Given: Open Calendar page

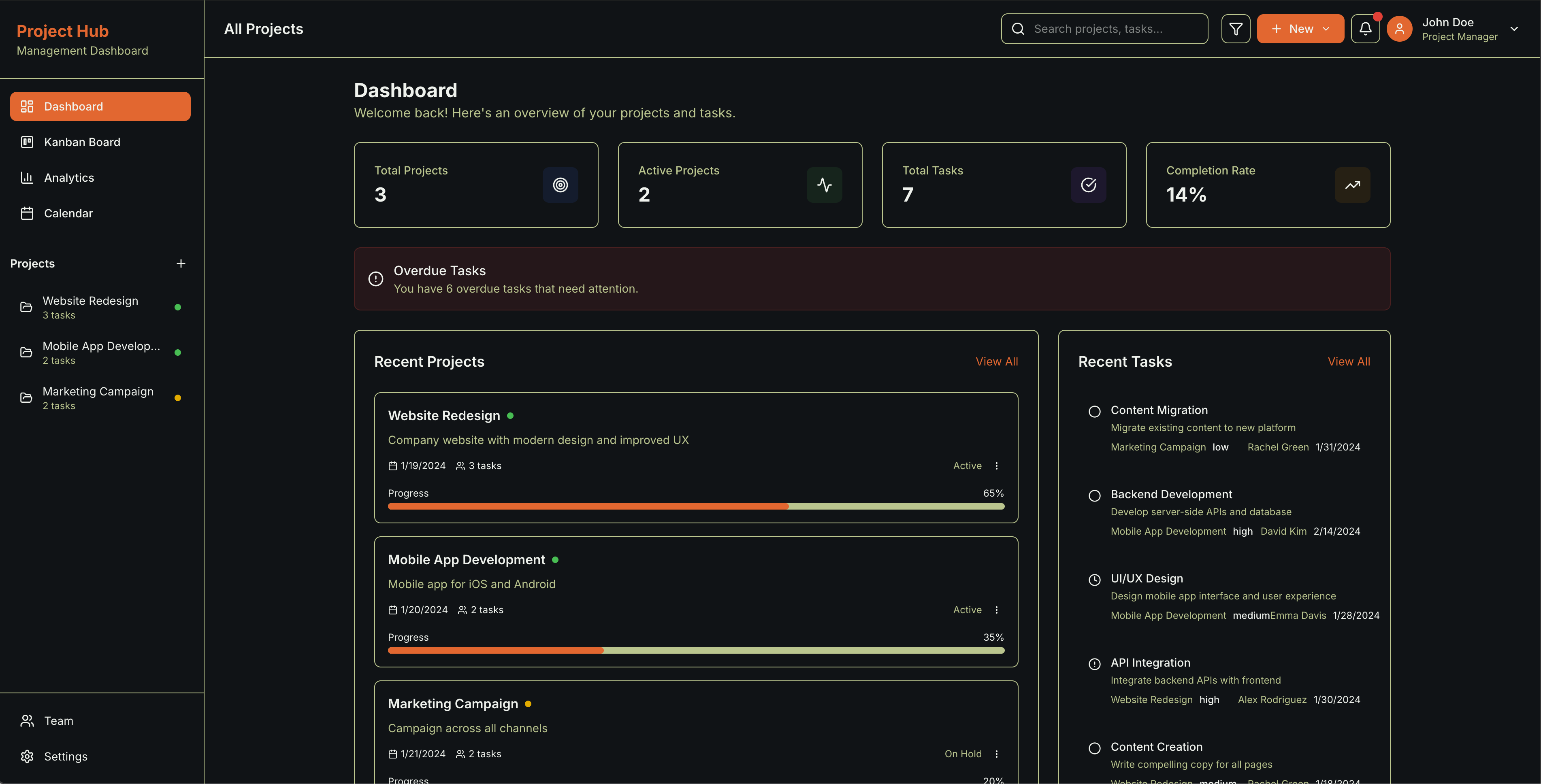Looking at the screenshot, I should (100, 213).
